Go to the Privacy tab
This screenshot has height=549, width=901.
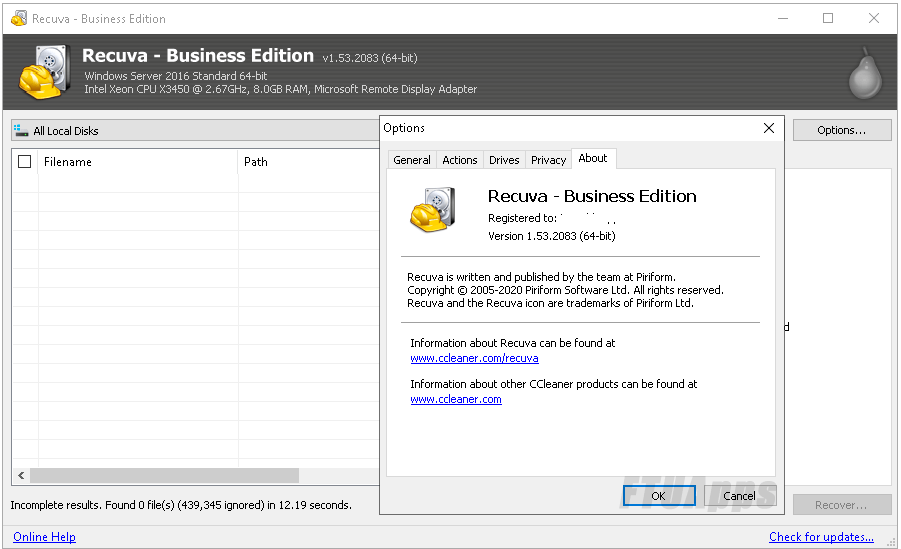coord(548,160)
